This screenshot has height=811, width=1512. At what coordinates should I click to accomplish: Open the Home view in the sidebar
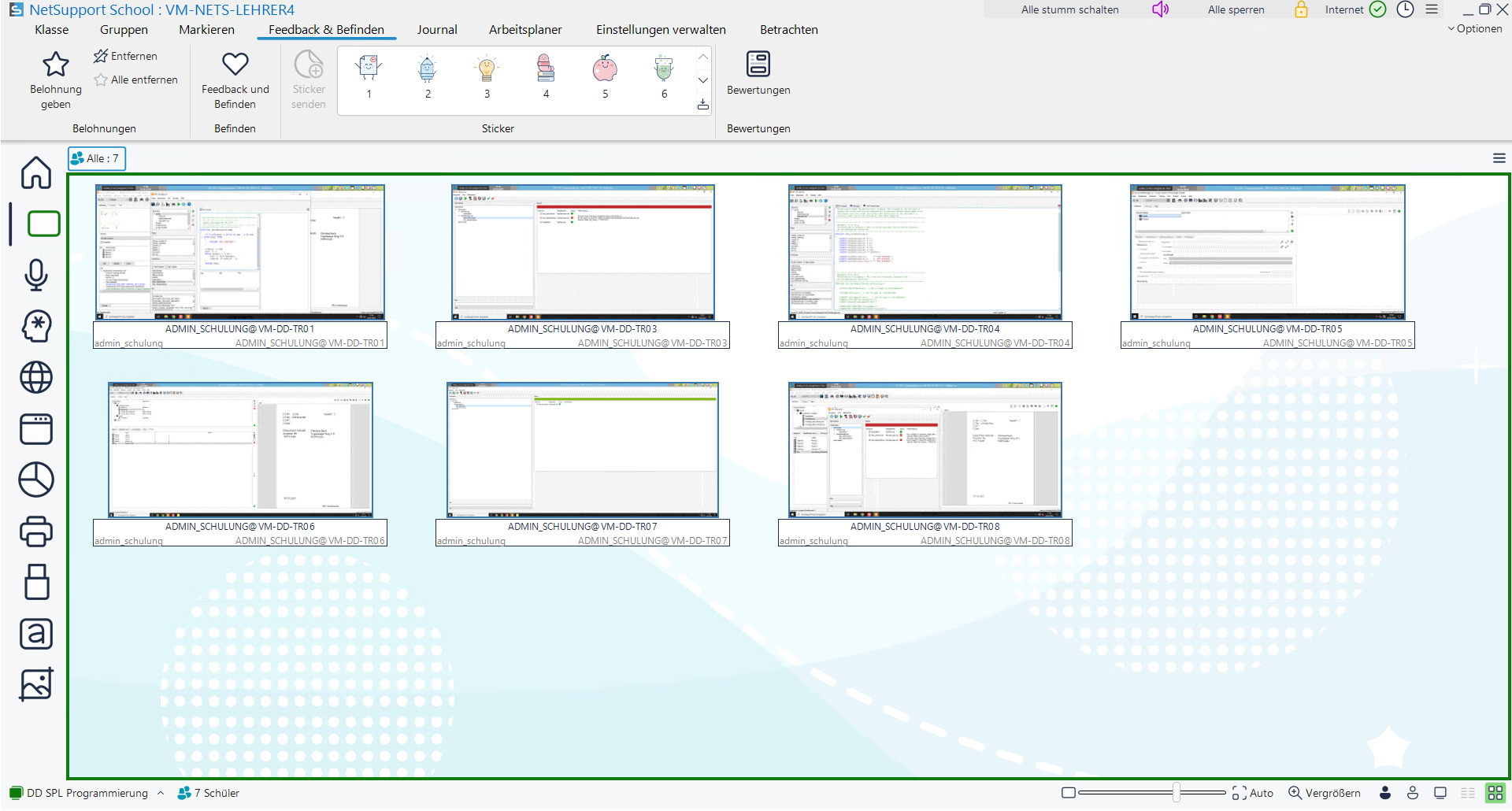coord(35,173)
